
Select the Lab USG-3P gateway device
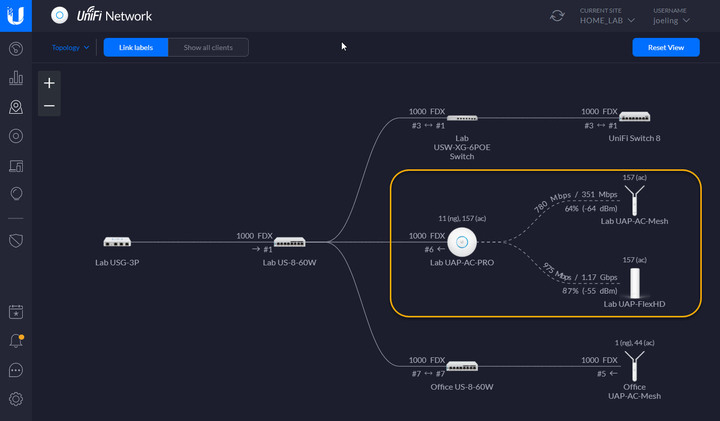[x=117, y=241]
